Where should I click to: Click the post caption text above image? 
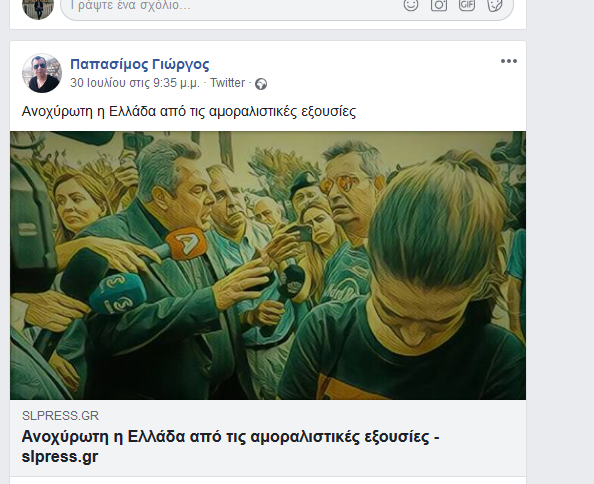tap(189, 112)
